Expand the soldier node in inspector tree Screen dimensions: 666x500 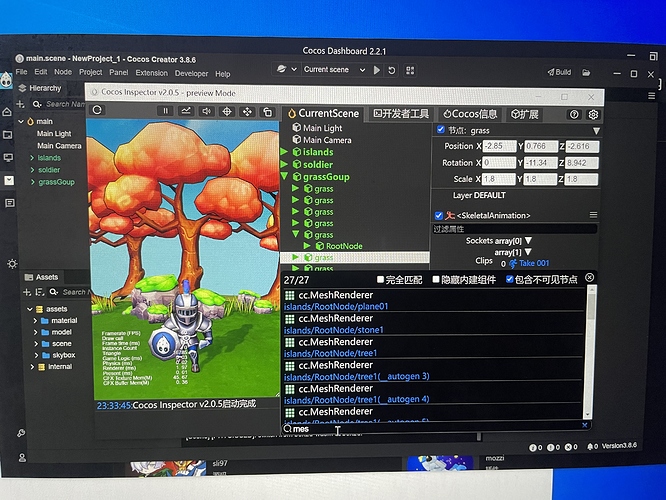(284, 164)
